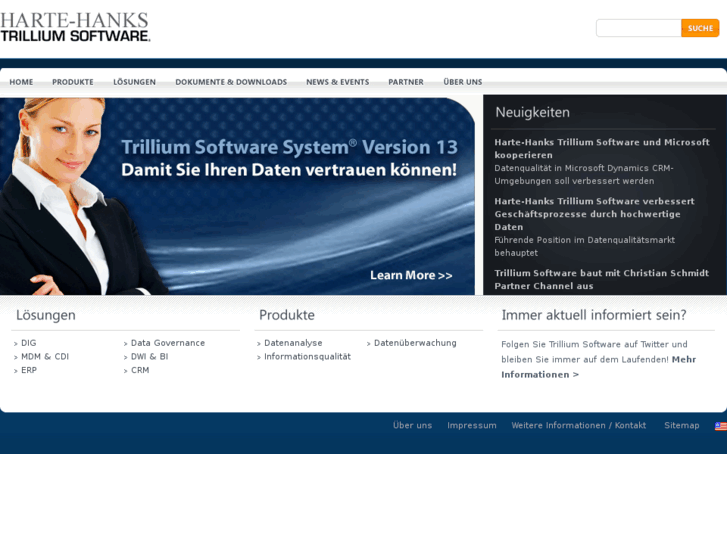Open news 'verbessert Geschäftsprozesse durch hochwertige Daten'

(x=594, y=214)
